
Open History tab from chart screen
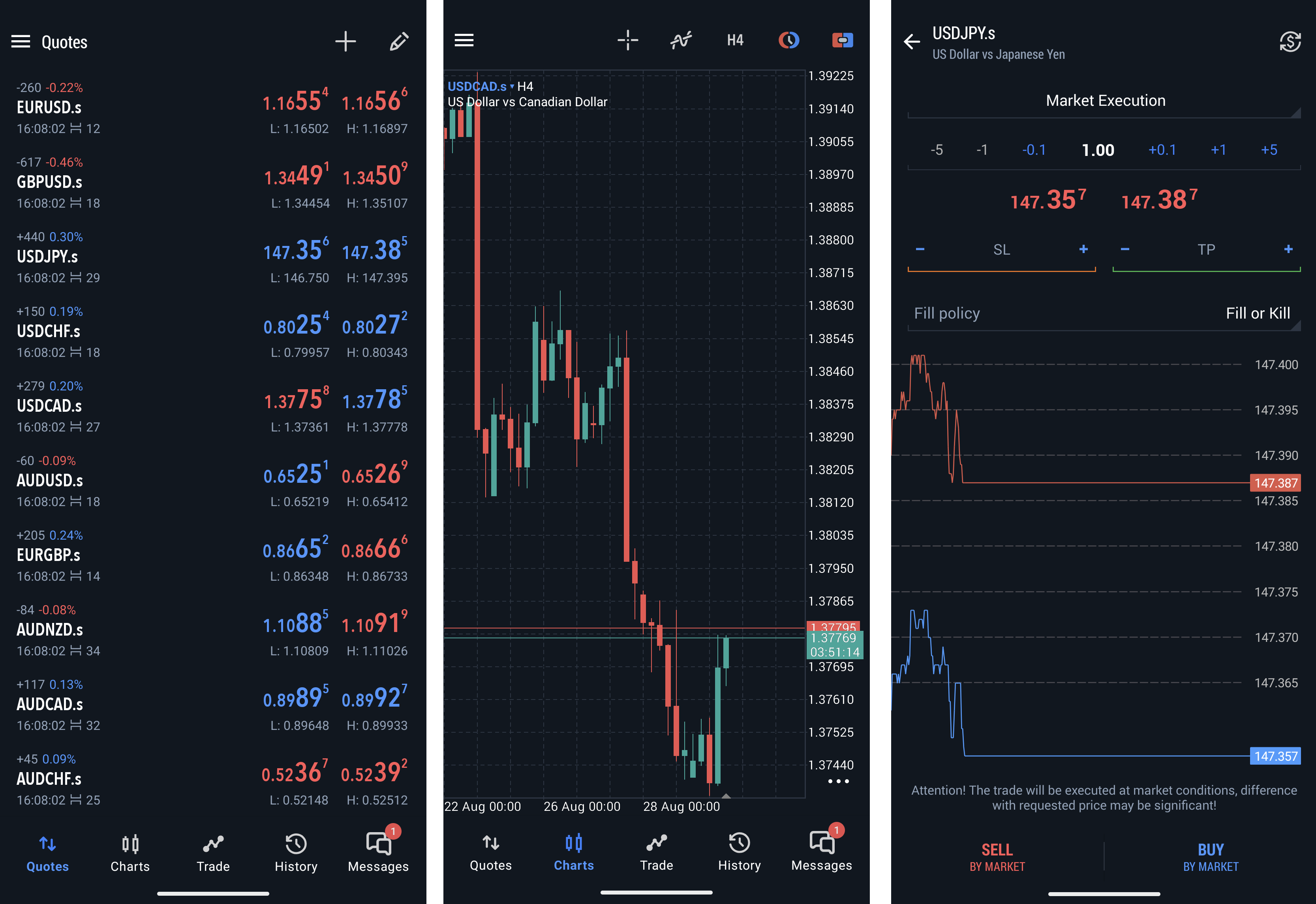click(739, 852)
